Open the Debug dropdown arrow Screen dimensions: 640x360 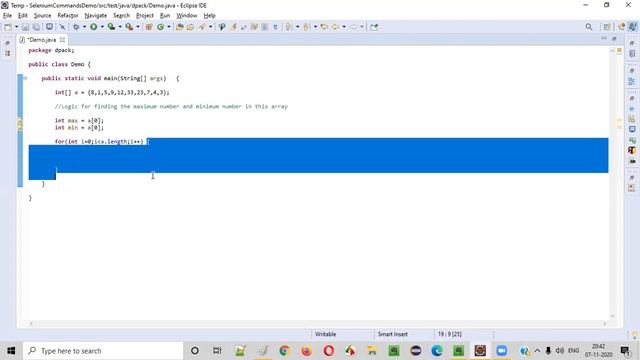tap(84, 27)
